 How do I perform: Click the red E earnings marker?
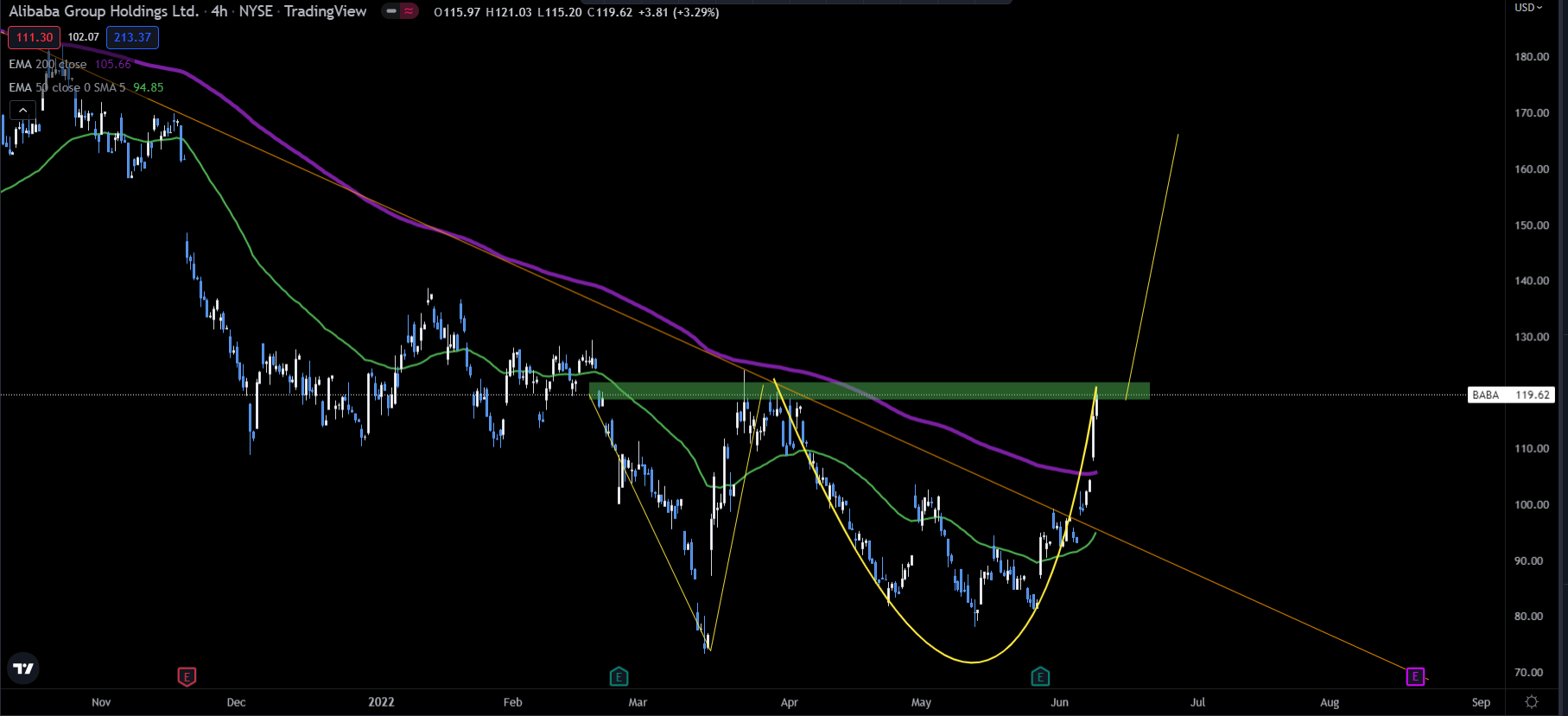pyautogui.click(x=187, y=676)
